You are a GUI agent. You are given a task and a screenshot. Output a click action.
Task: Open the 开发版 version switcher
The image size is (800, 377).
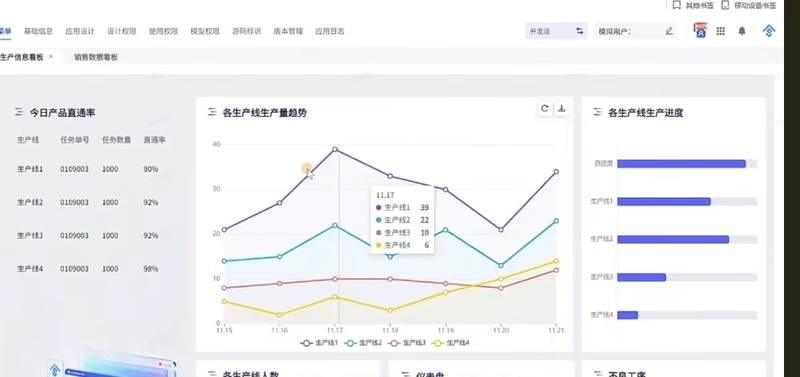pyautogui.click(x=556, y=31)
